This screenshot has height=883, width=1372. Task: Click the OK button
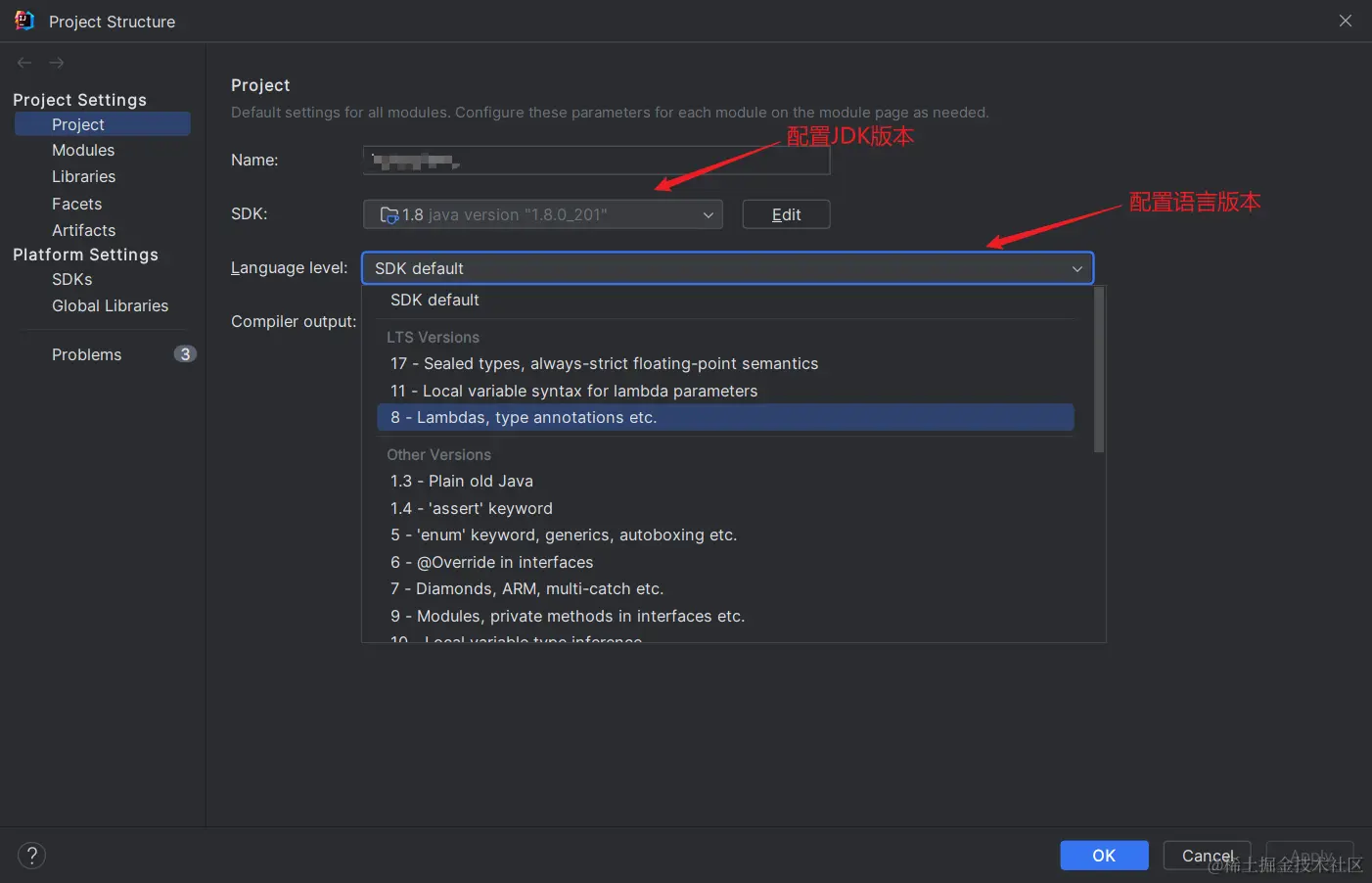pos(1104,856)
